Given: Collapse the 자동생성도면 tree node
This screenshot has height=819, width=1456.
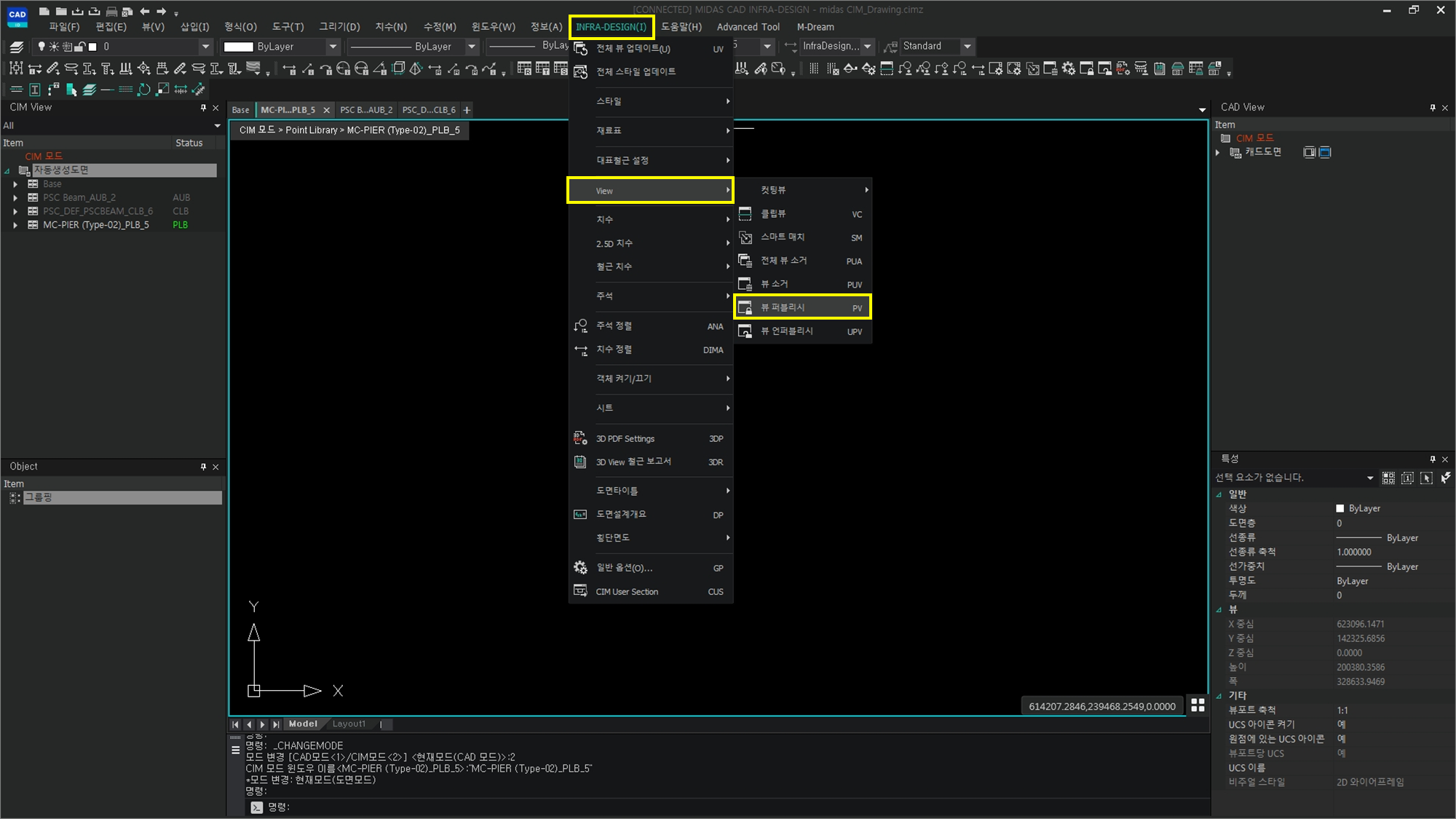Looking at the screenshot, I should (x=7, y=171).
